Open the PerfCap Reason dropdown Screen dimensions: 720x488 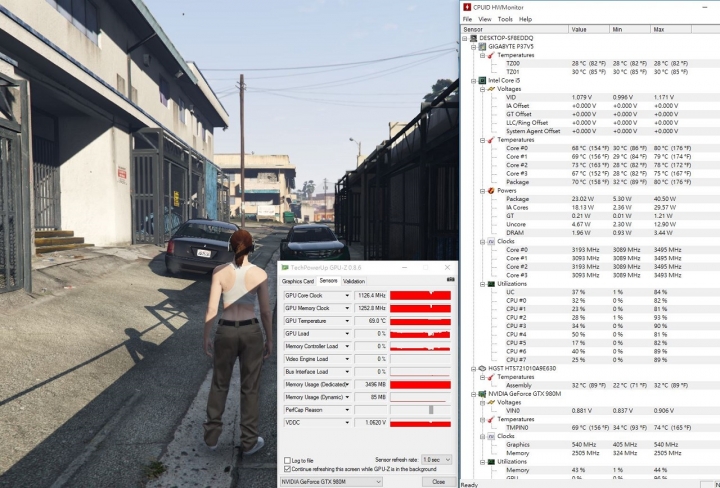pos(347,410)
